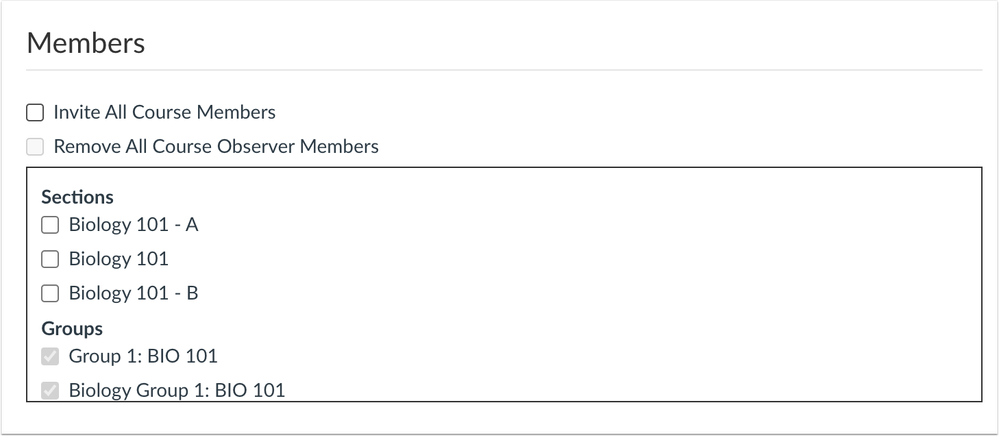Select the plain Biology 101 section checkbox

click(x=50, y=259)
